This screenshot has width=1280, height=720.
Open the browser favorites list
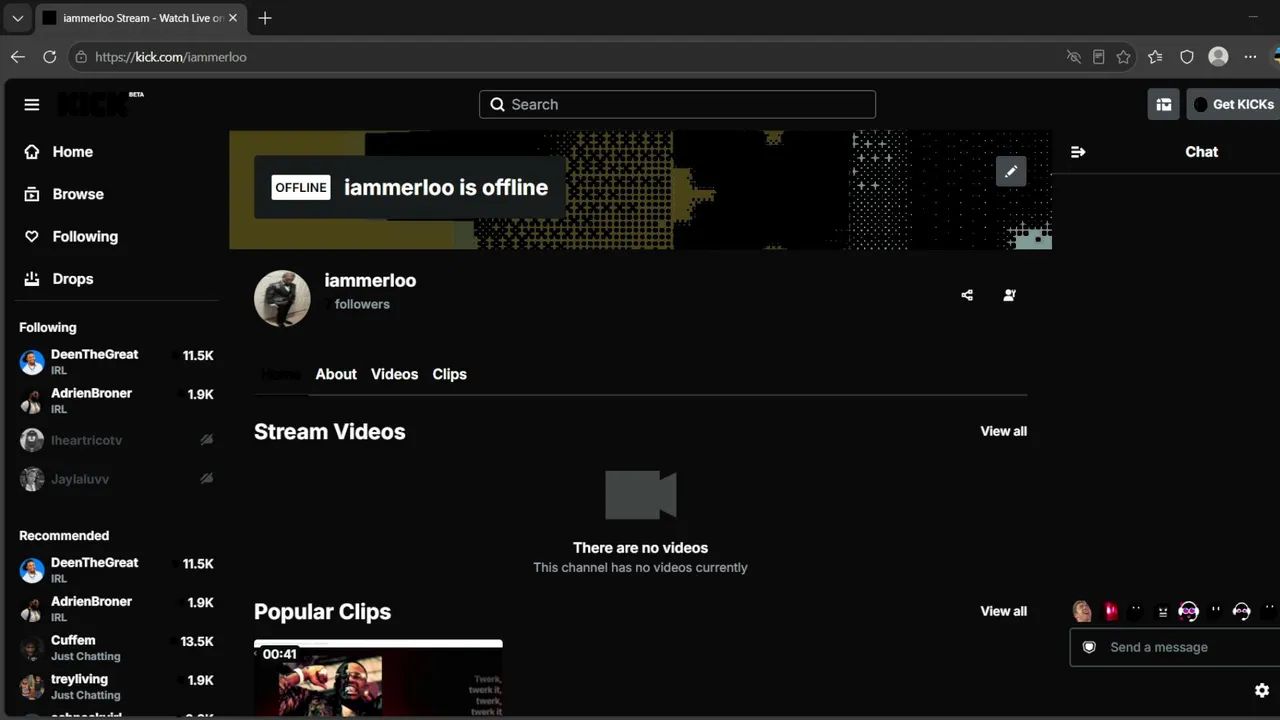[1155, 57]
